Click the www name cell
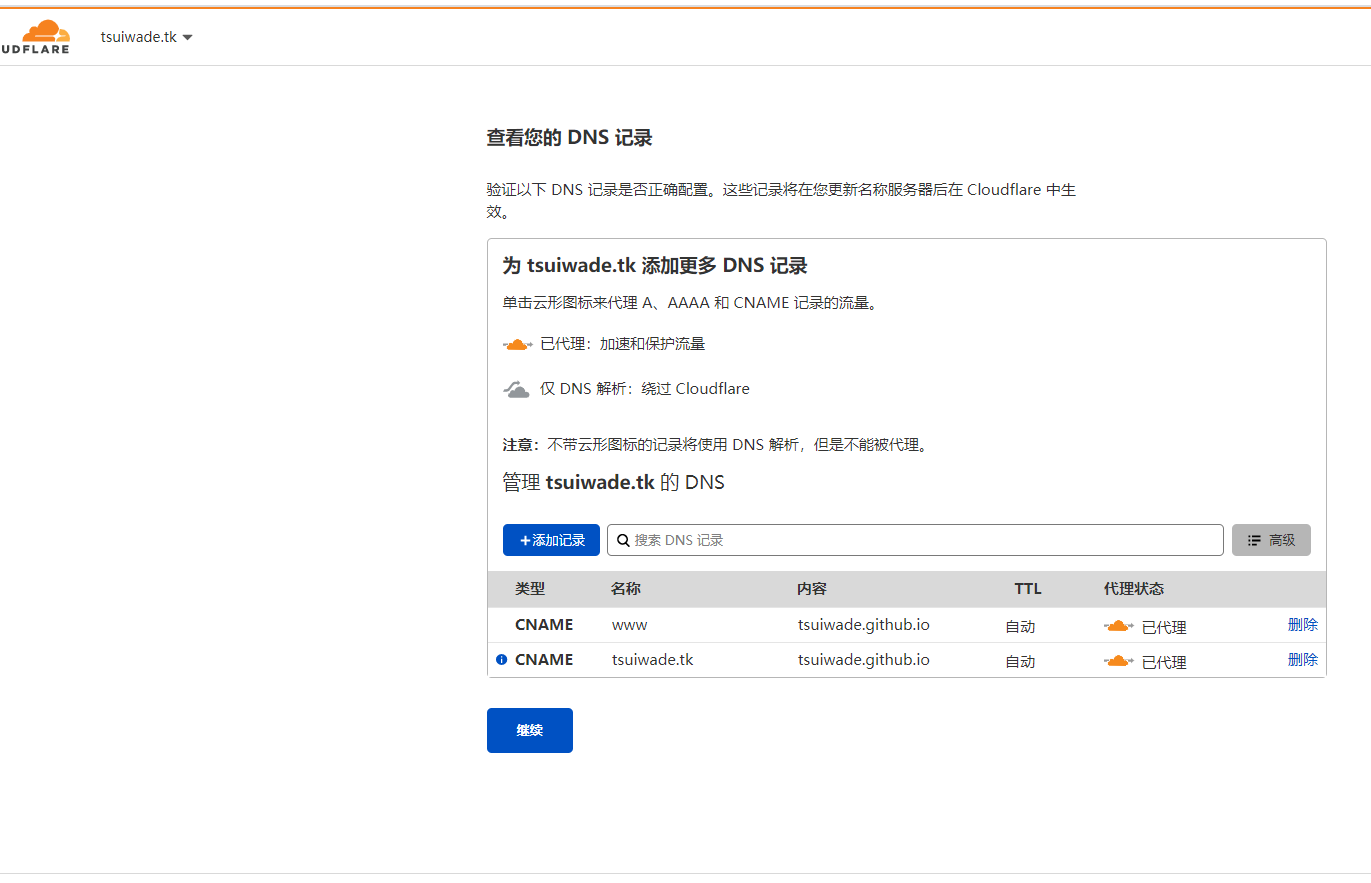This screenshot has width=1371, height=883. tap(630, 625)
